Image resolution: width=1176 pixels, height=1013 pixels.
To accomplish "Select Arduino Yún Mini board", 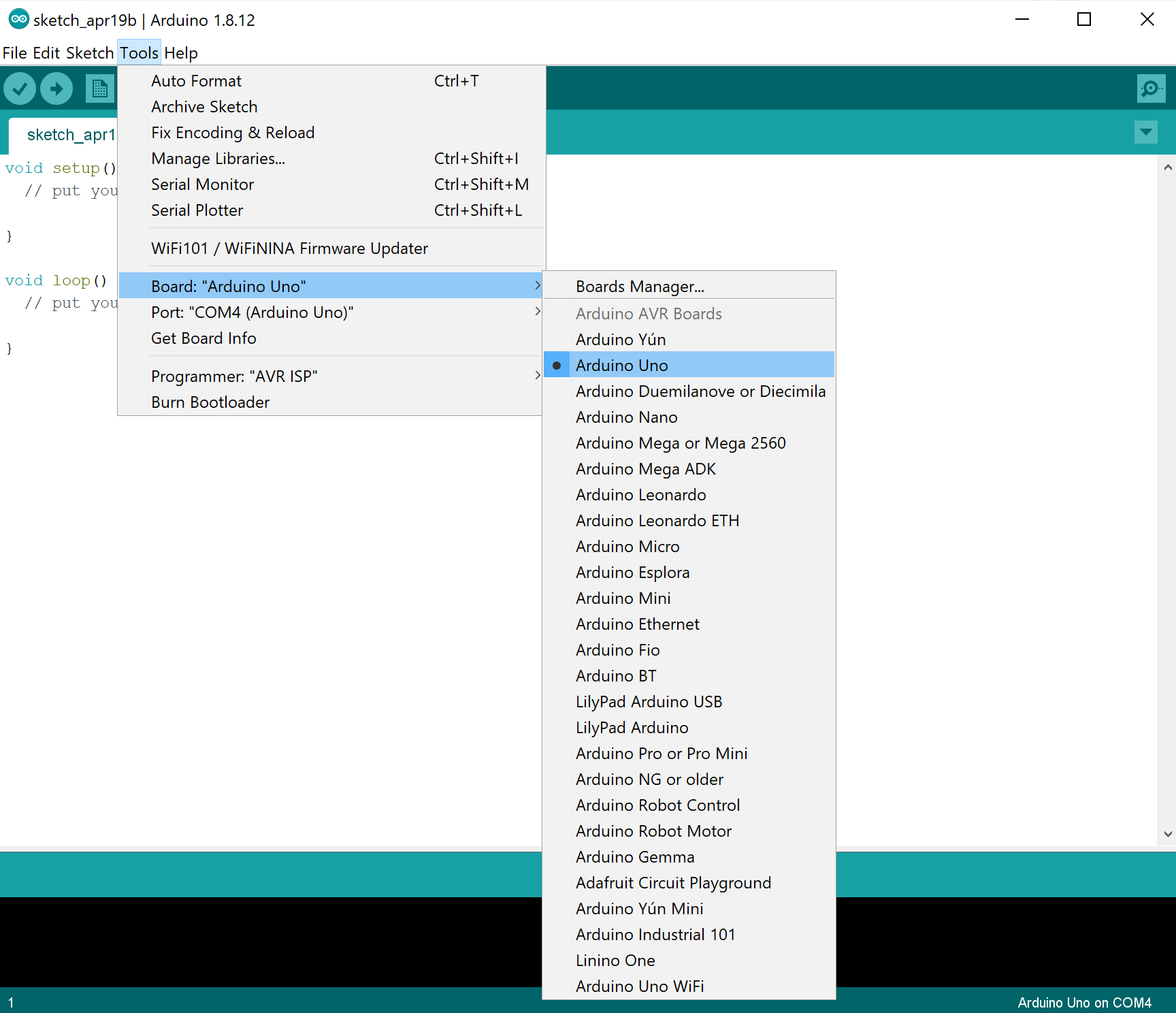I will [689, 908].
